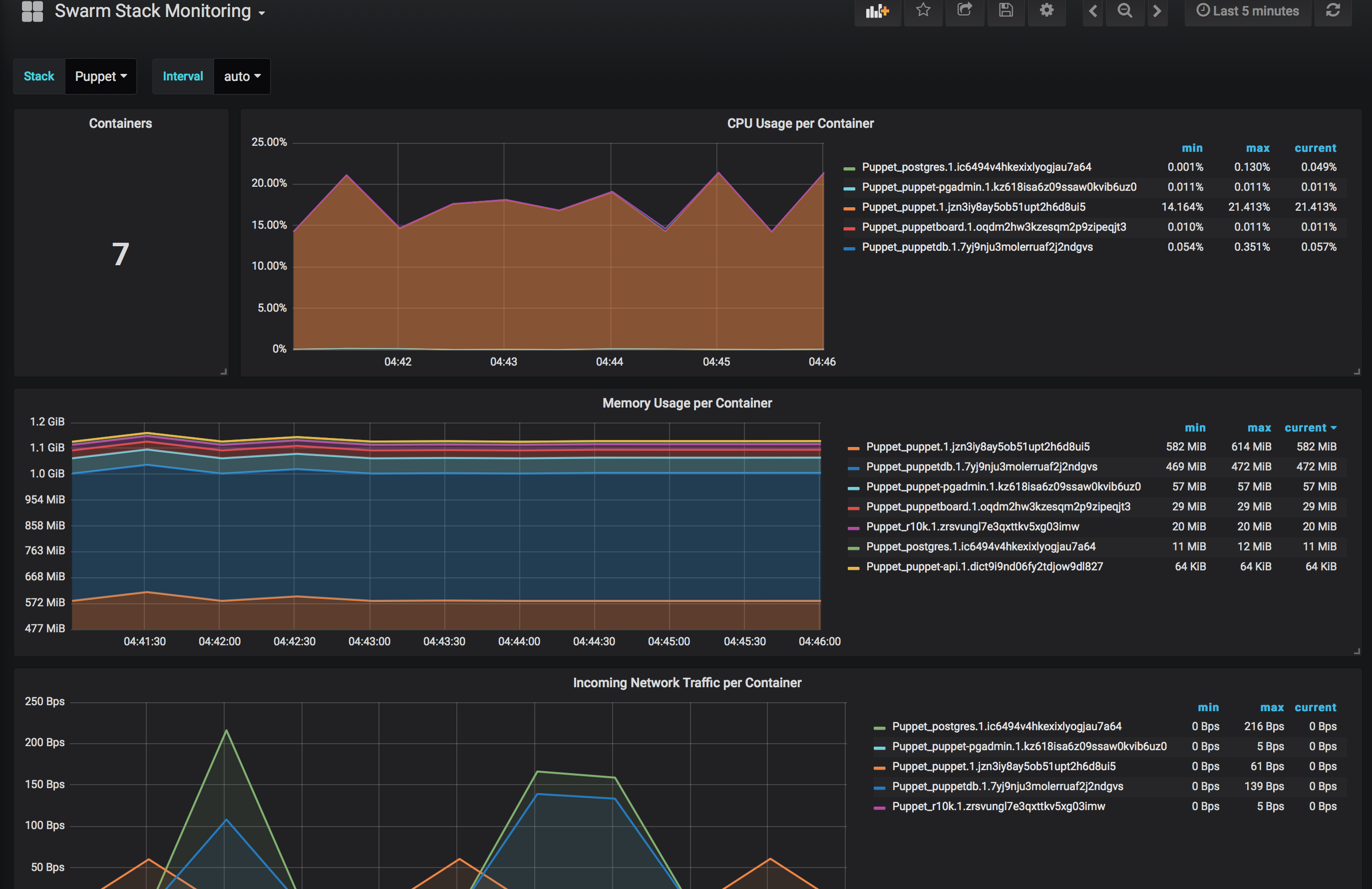Star this dashboard as favorite
Image resolution: width=1372 pixels, height=889 pixels.
point(923,10)
